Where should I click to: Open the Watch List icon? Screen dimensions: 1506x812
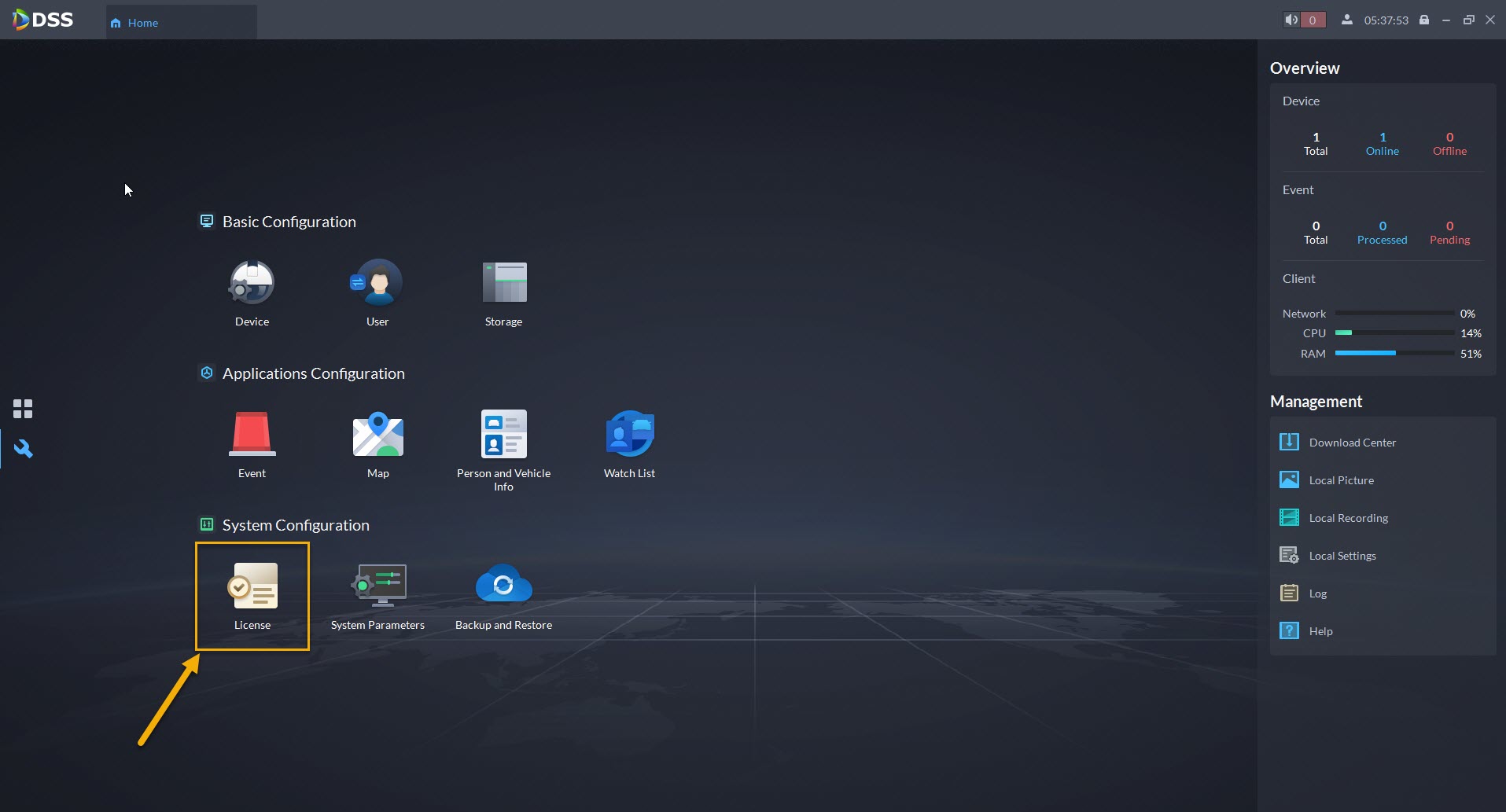[x=630, y=434]
